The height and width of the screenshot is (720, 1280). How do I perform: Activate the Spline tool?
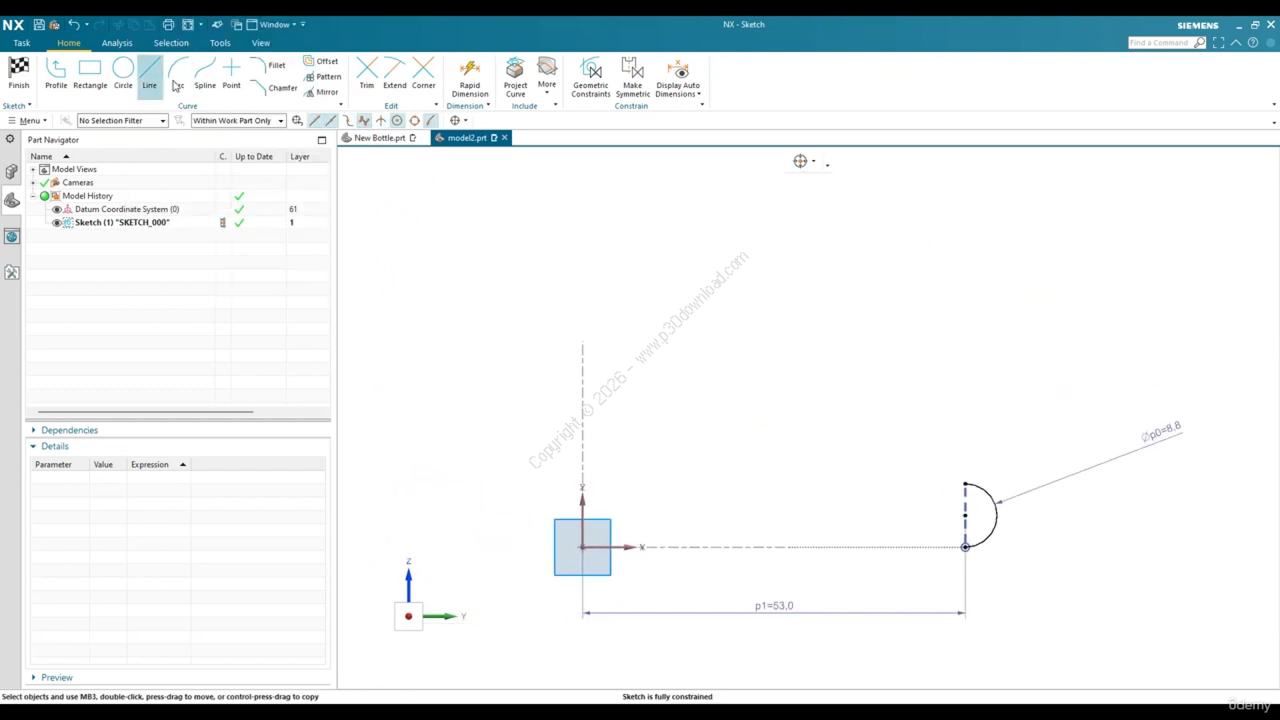[205, 73]
